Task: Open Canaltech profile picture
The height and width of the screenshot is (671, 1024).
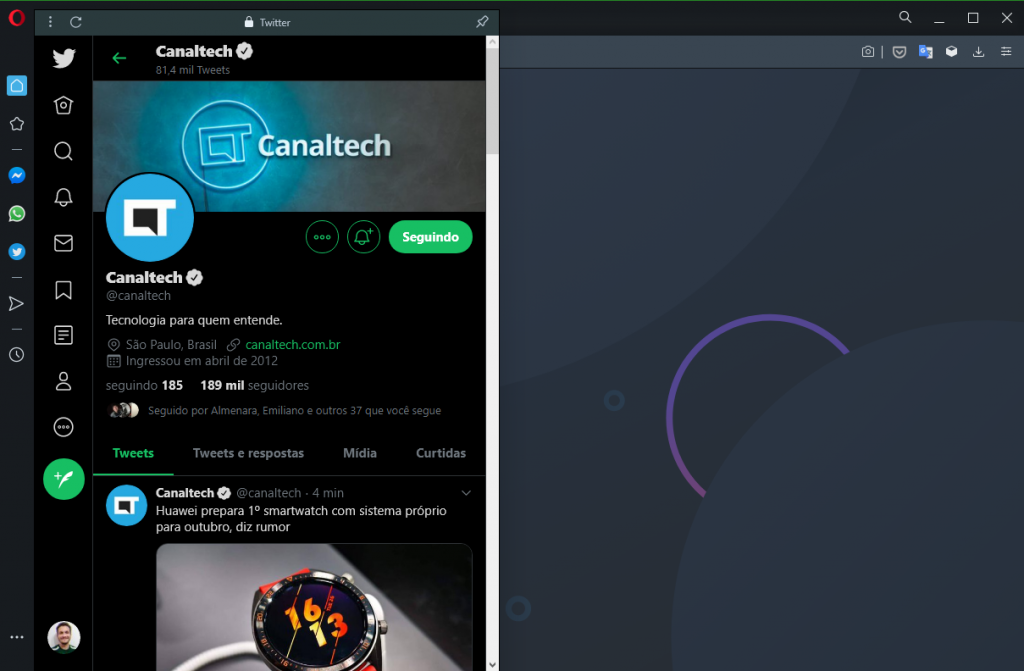Action: 150,218
